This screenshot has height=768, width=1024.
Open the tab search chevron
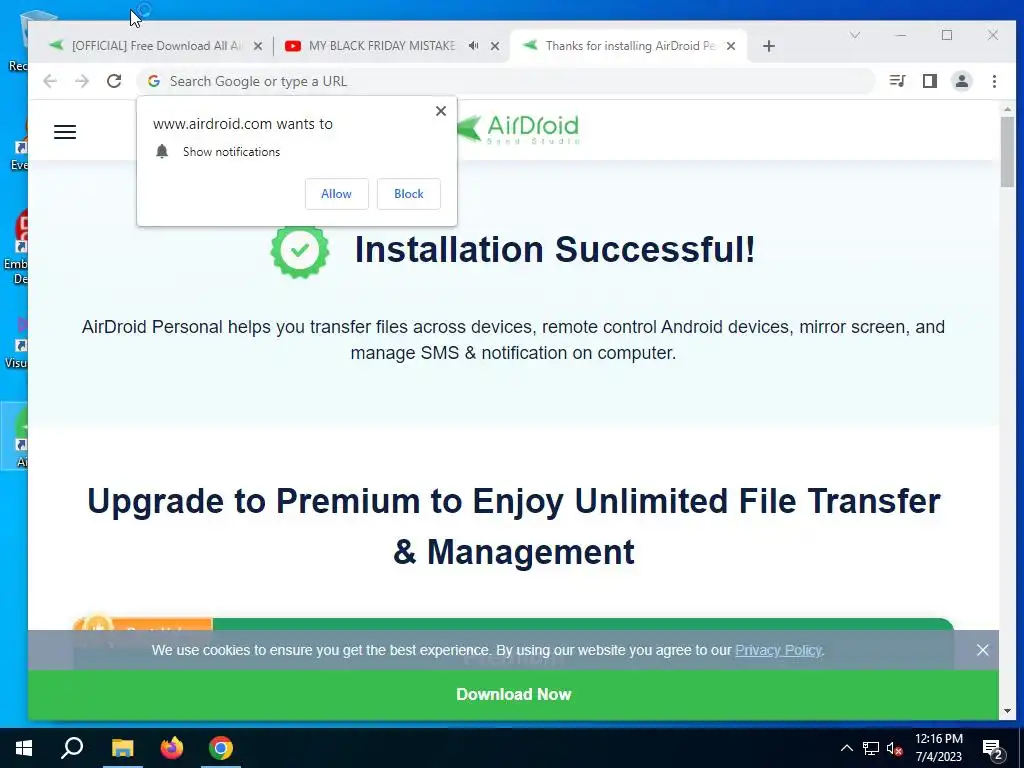tap(854, 35)
